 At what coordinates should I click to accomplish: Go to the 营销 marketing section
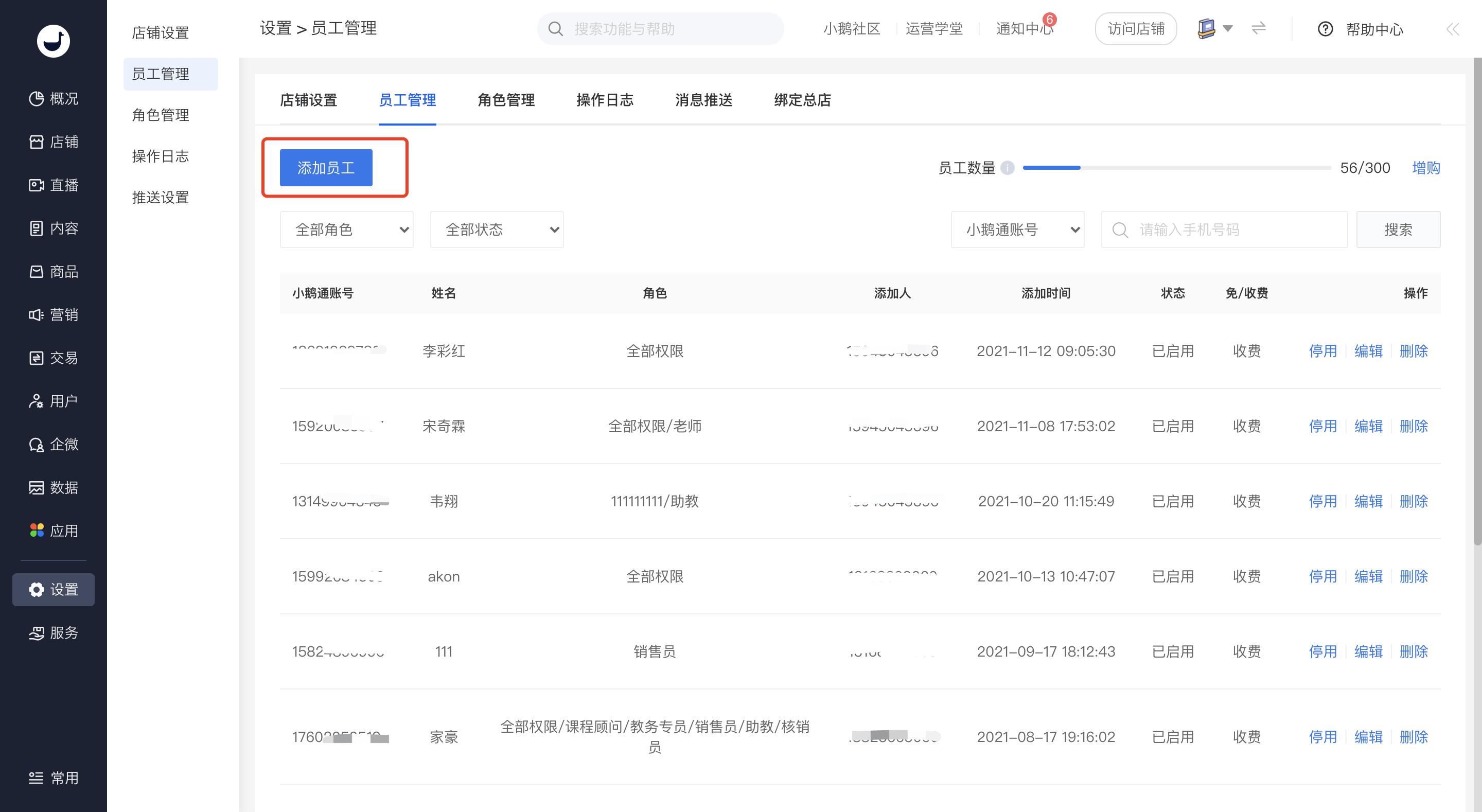pos(54,314)
